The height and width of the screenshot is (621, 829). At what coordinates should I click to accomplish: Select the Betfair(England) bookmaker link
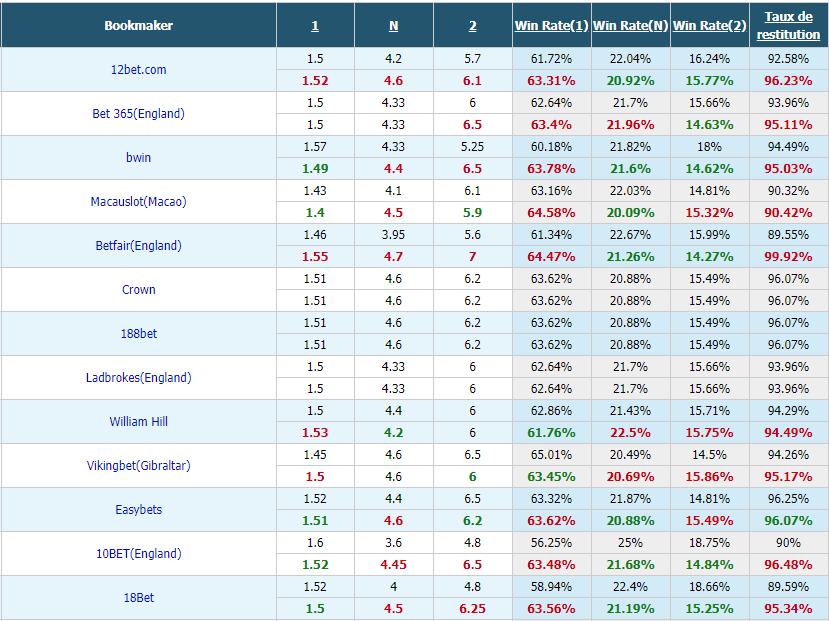pos(139,246)
